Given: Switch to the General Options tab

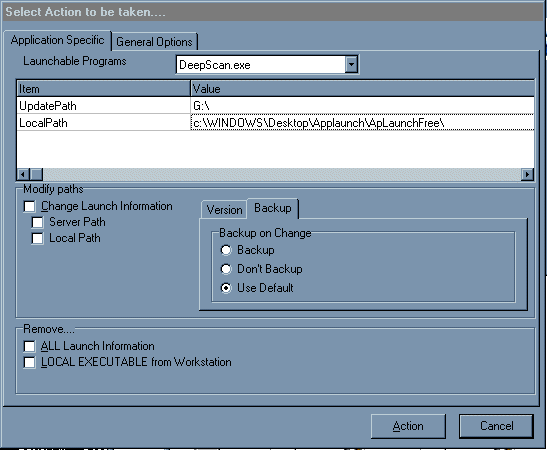Looking at the screenshot, I should (155, 42).
